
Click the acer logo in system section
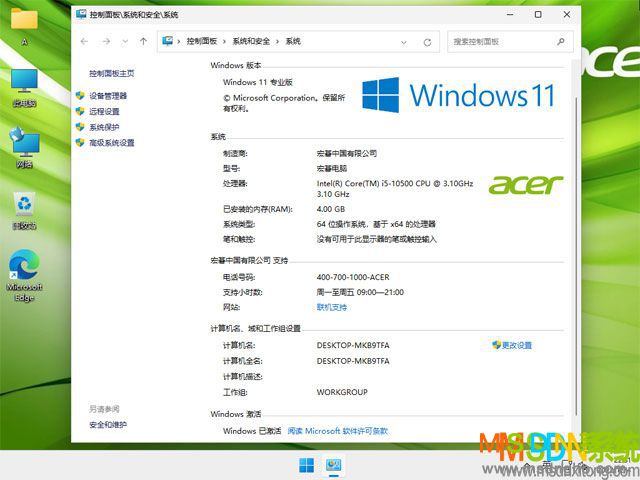point(526,185)
